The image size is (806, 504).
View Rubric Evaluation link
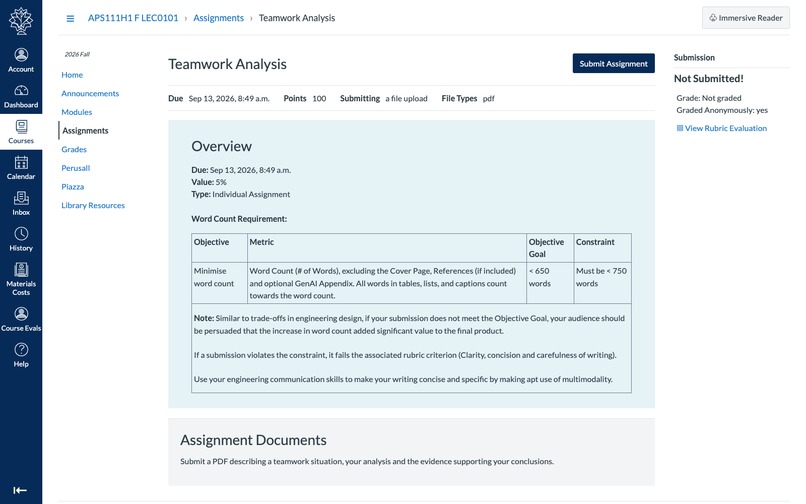[x=725, y=128]
